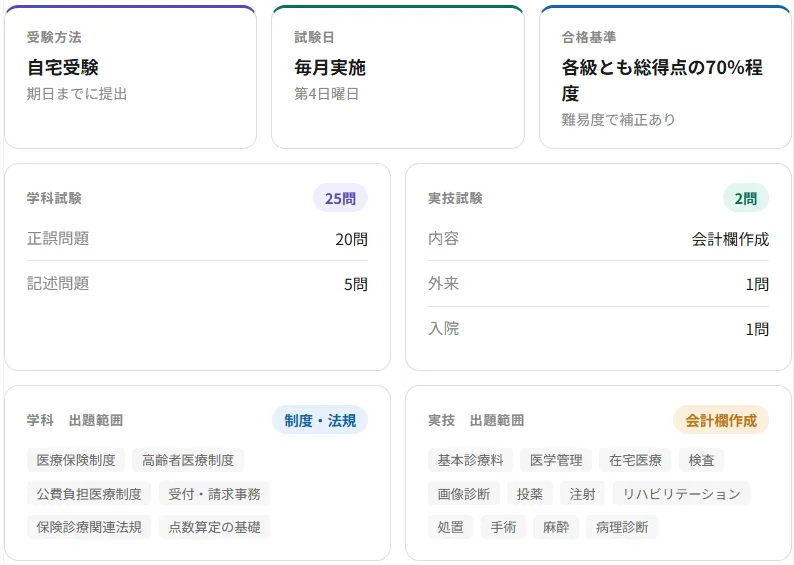Click the 試験日 card label
The width and height of the screenshot is (794, 565).
pos(314,37)
